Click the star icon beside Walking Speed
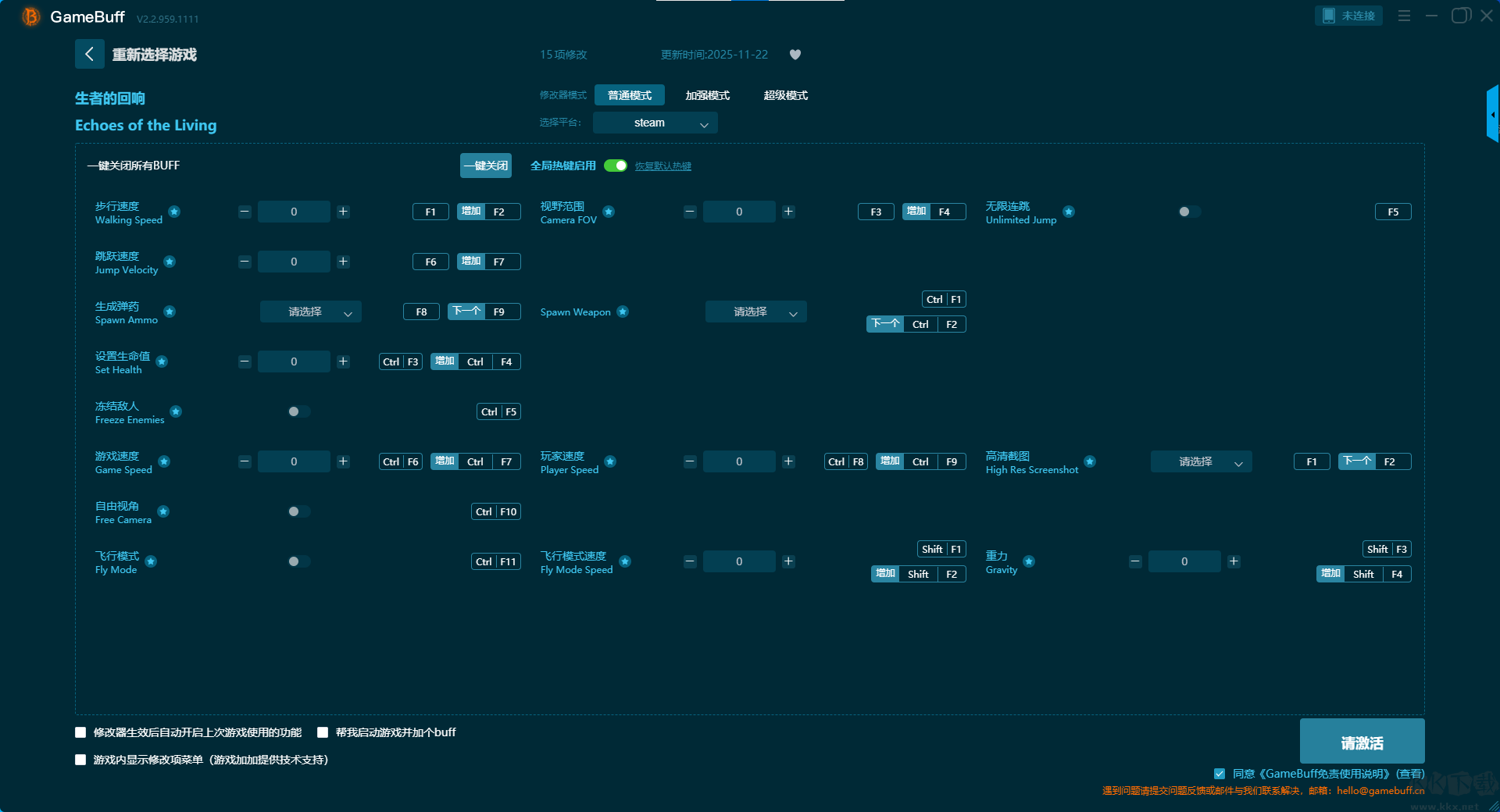This screenshot has height=812, width=1500. [x=174, y=212]
